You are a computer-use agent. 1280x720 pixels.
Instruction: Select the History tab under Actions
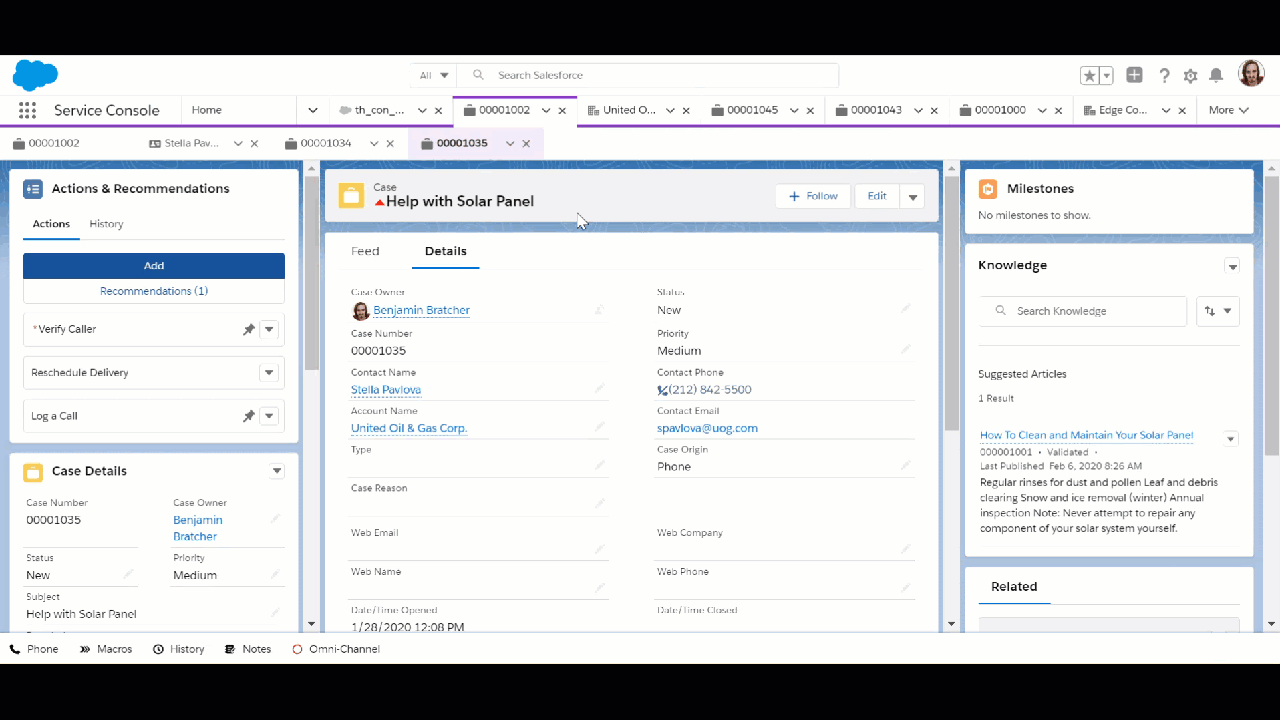[x=106, y=223]
